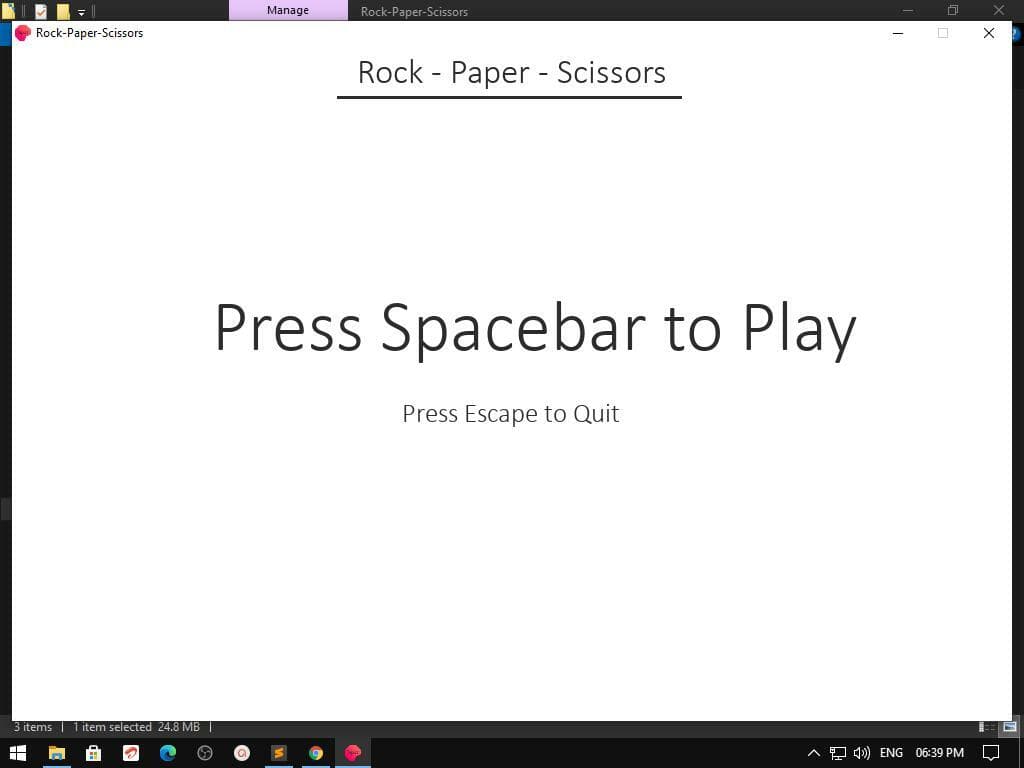The image size is (1024, 768).
Task: Click the ENG language indicator
Action: point(891,753)
